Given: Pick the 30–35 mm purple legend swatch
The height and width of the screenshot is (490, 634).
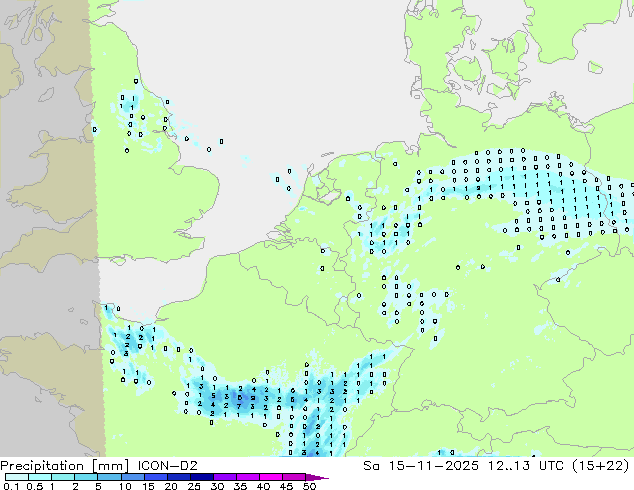Looking at the screenshot, I should pyautogui.click(x=224, y=477).
